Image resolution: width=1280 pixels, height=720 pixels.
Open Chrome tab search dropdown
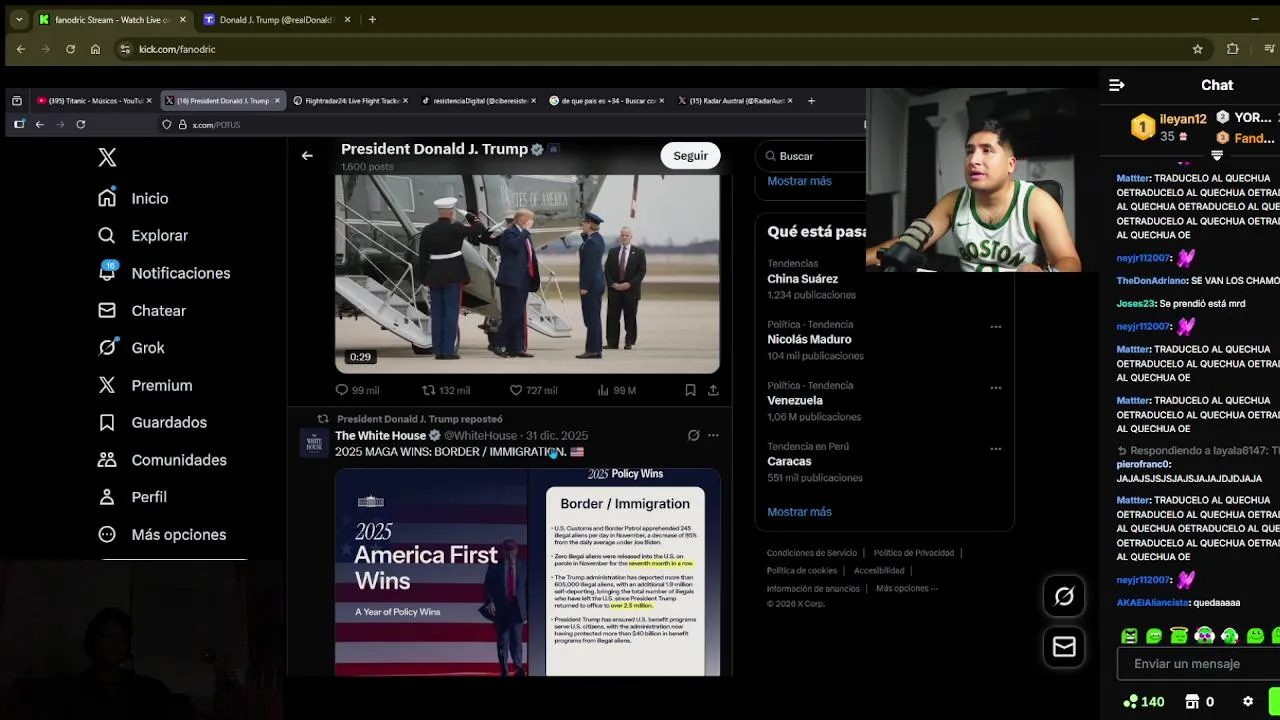[18, 19]
